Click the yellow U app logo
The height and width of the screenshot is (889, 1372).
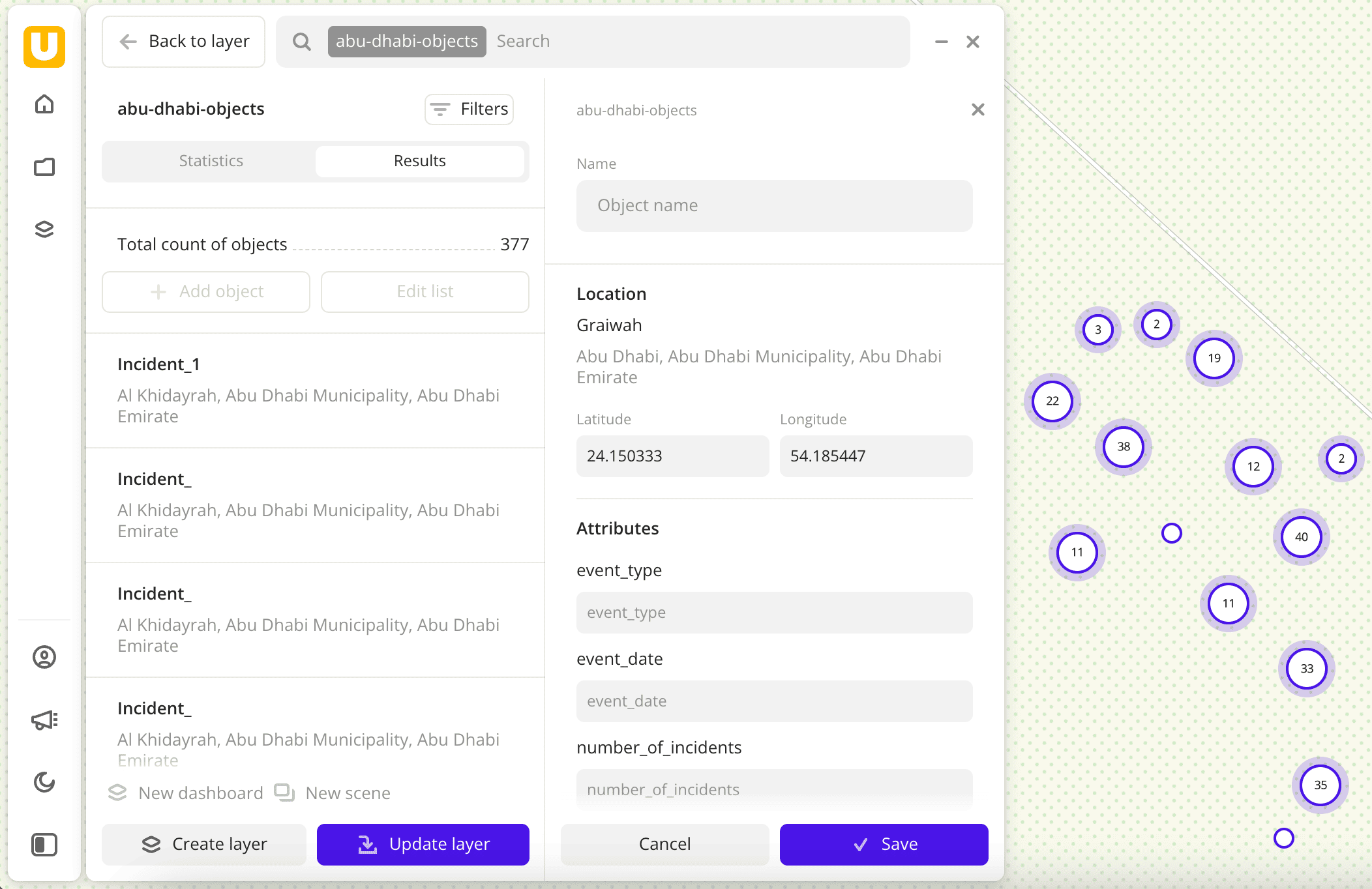(x=43, y=46)
